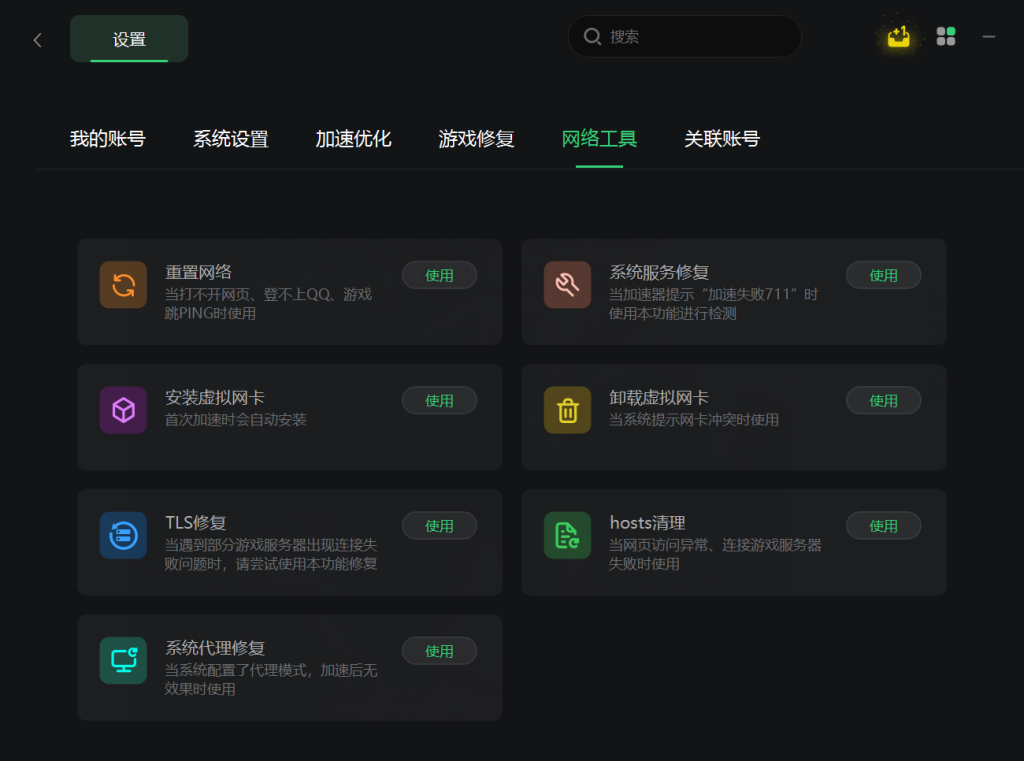Click the 卸载虚拟网卡 title text

(x=658, y=397)
